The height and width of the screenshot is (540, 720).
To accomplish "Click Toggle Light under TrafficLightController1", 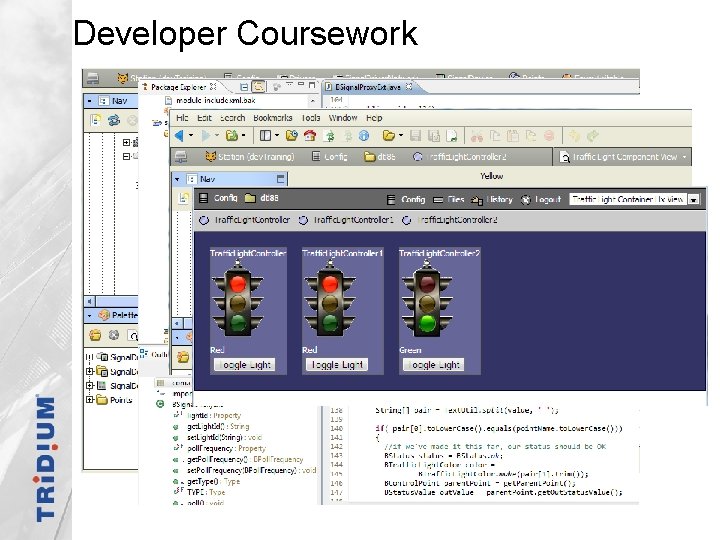I will pyautogui.click(x=337, y=365).
